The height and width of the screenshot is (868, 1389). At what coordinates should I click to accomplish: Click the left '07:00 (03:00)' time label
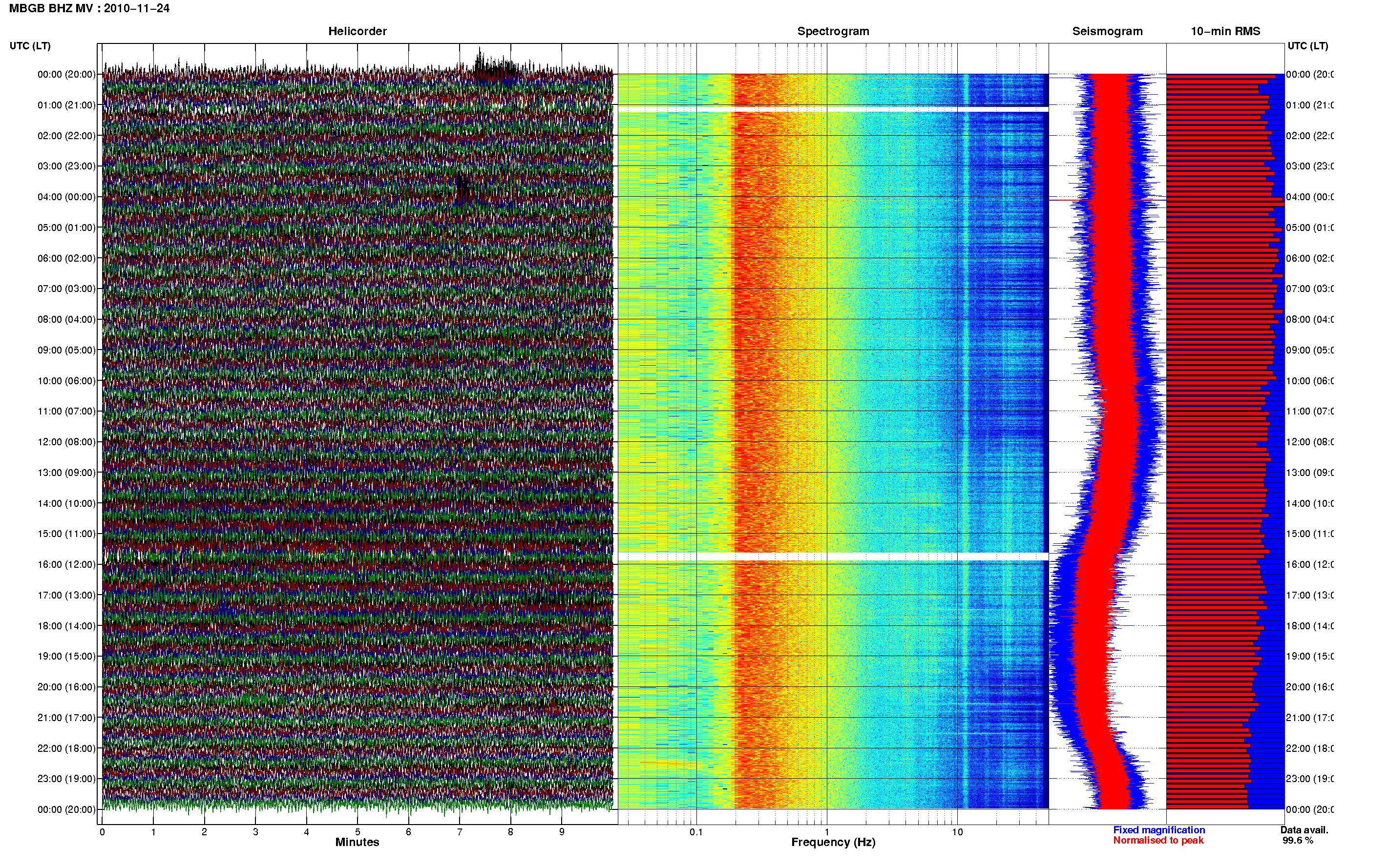point(66,288)
